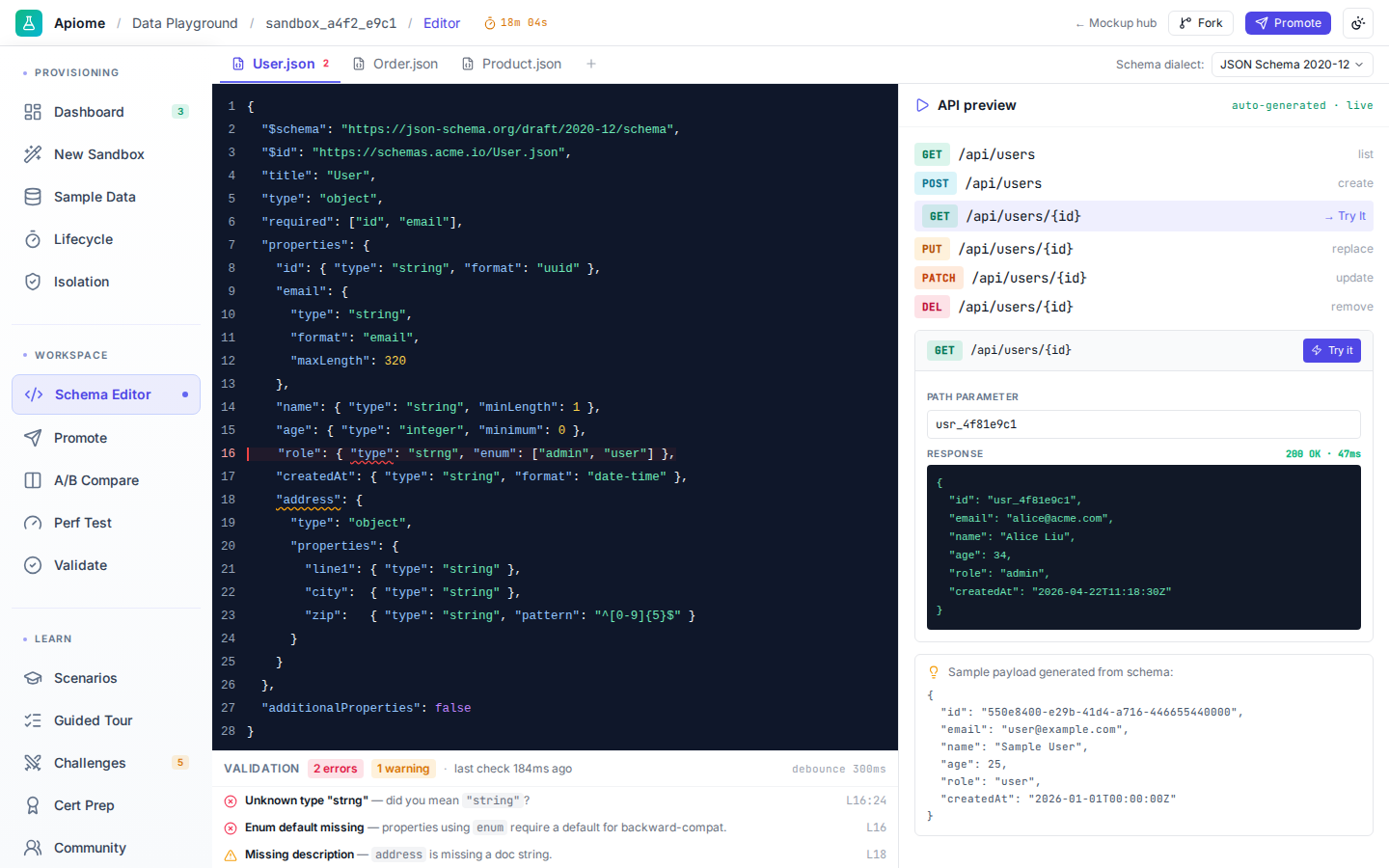
Task: Click Try It link on selected GET row
Action: [1345, 216]
